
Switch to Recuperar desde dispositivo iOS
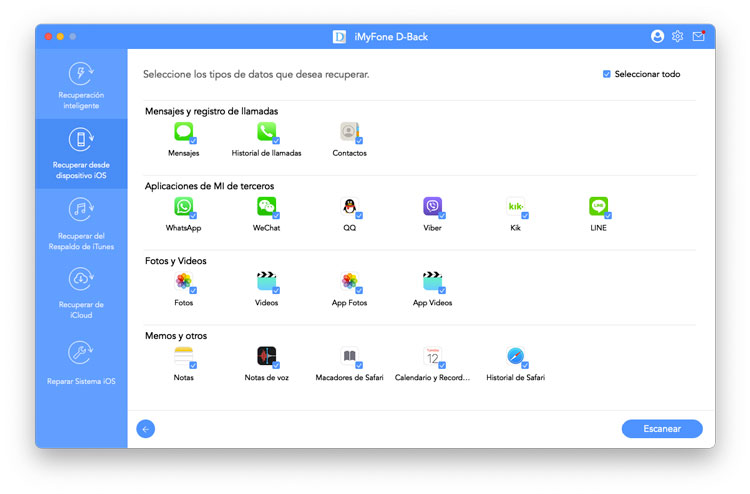[81, 154]
